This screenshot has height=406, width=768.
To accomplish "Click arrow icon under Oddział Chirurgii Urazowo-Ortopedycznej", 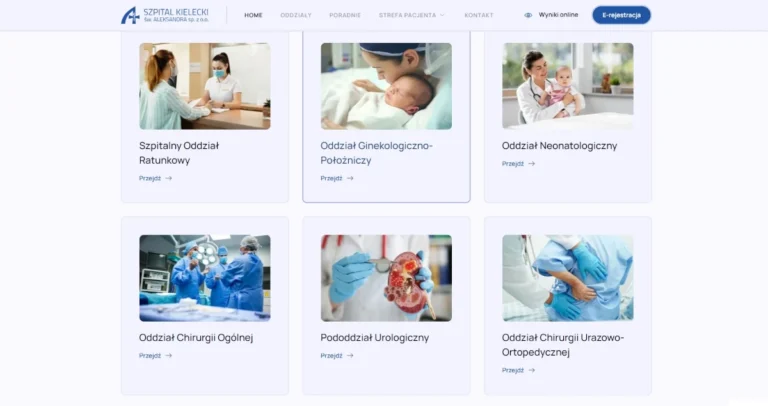I will click(x=531, y=370).
